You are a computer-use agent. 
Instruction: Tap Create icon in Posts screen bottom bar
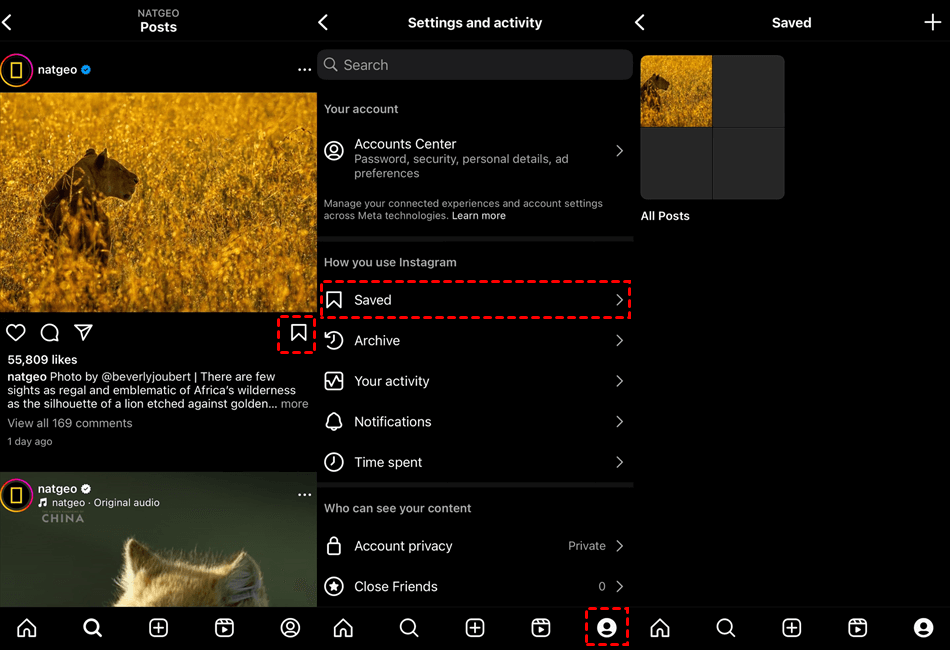coord(159,628)
